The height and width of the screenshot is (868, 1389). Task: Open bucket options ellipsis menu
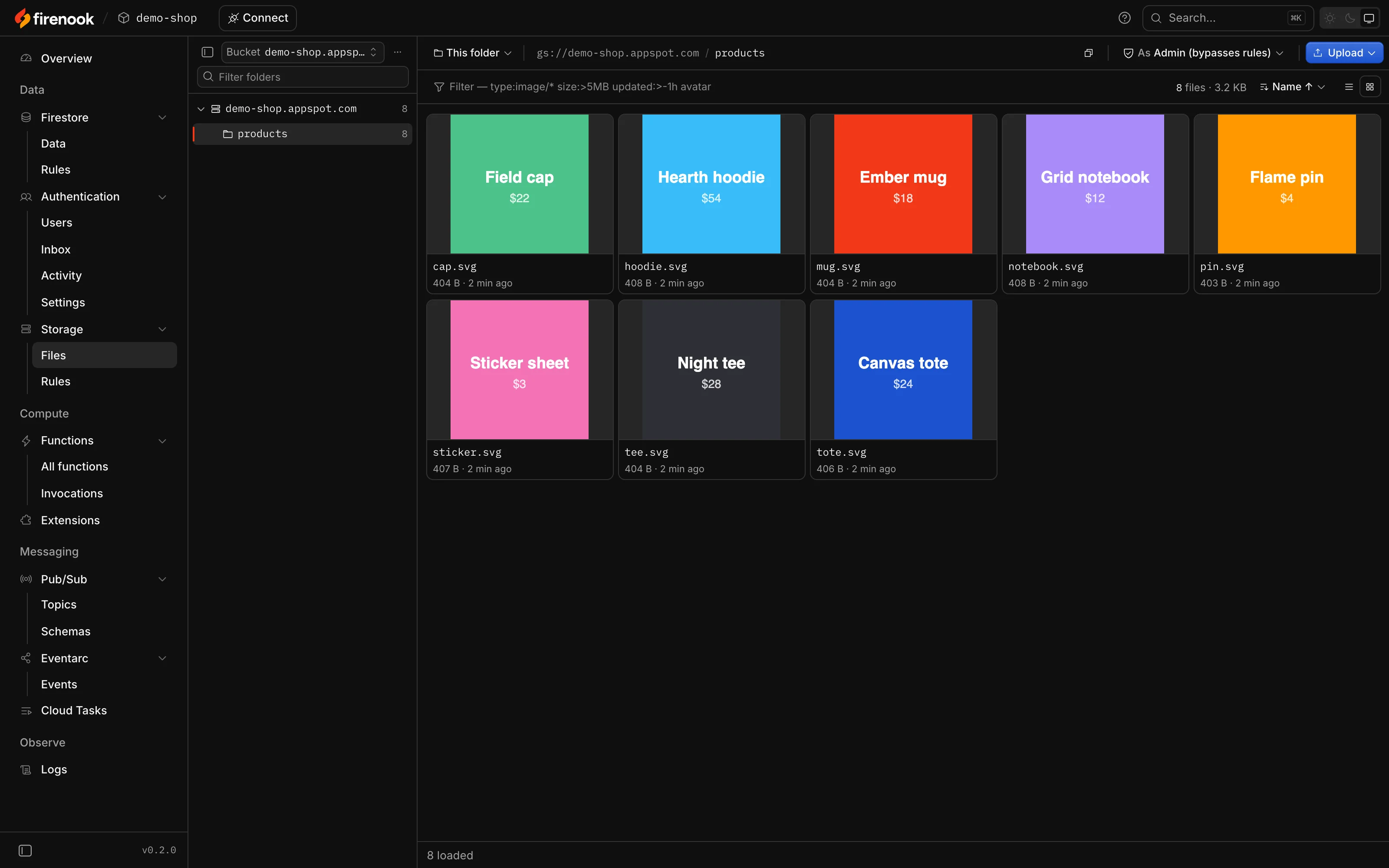[x=397, y=52]
